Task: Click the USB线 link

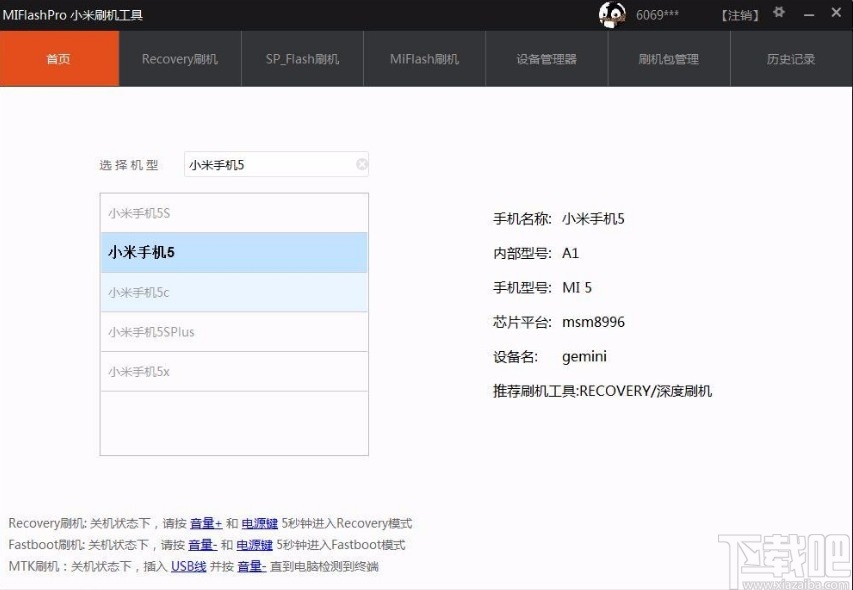Action: pos(189,567)
